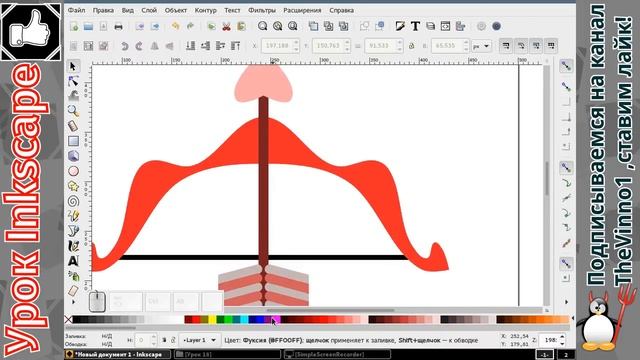Screen dimensions: 640x360
Task: Open the Слой menu
Action: coord(149,10)
